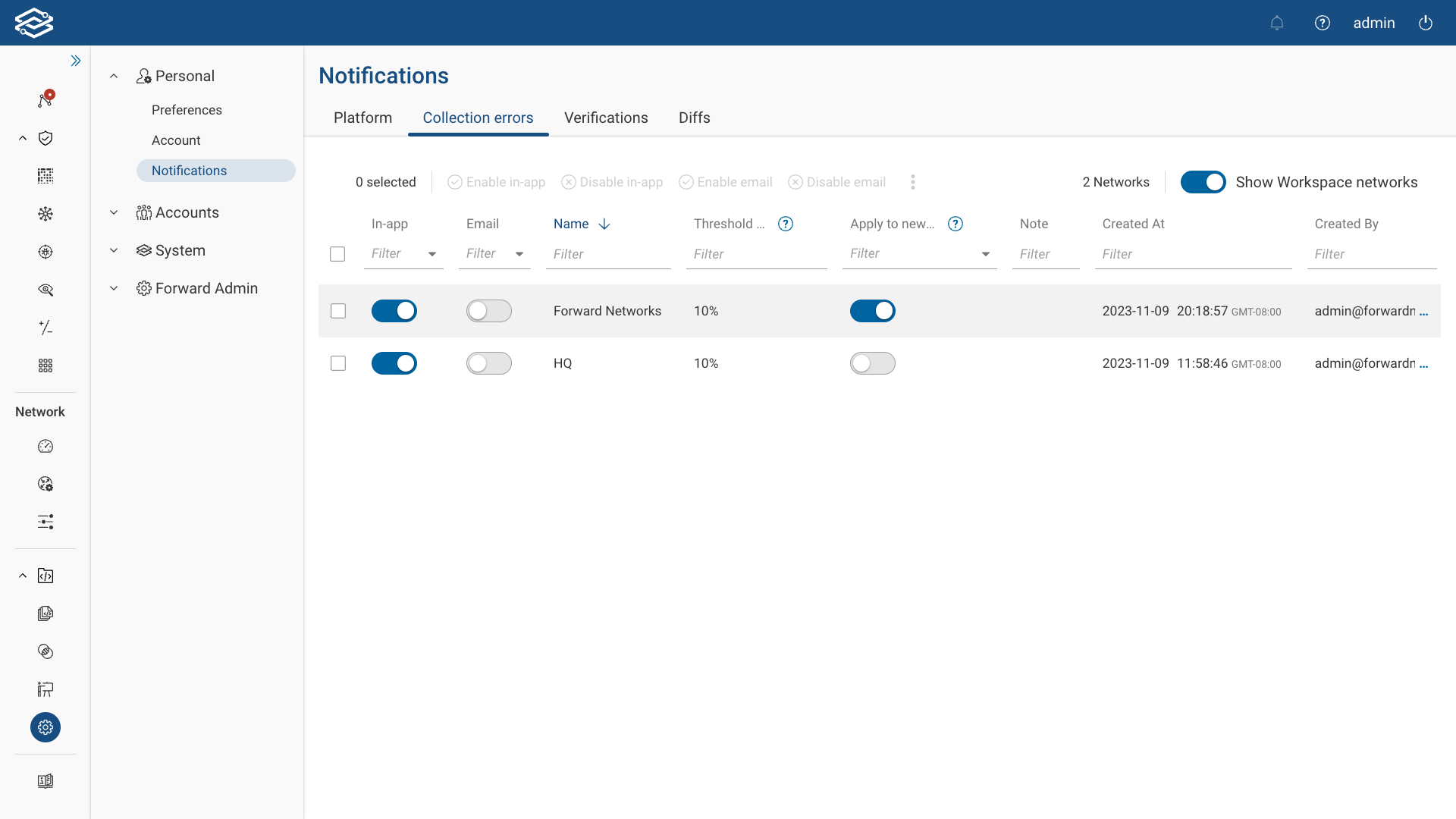Expand the left sidebar with double chevron

click(x=76, y=61)
